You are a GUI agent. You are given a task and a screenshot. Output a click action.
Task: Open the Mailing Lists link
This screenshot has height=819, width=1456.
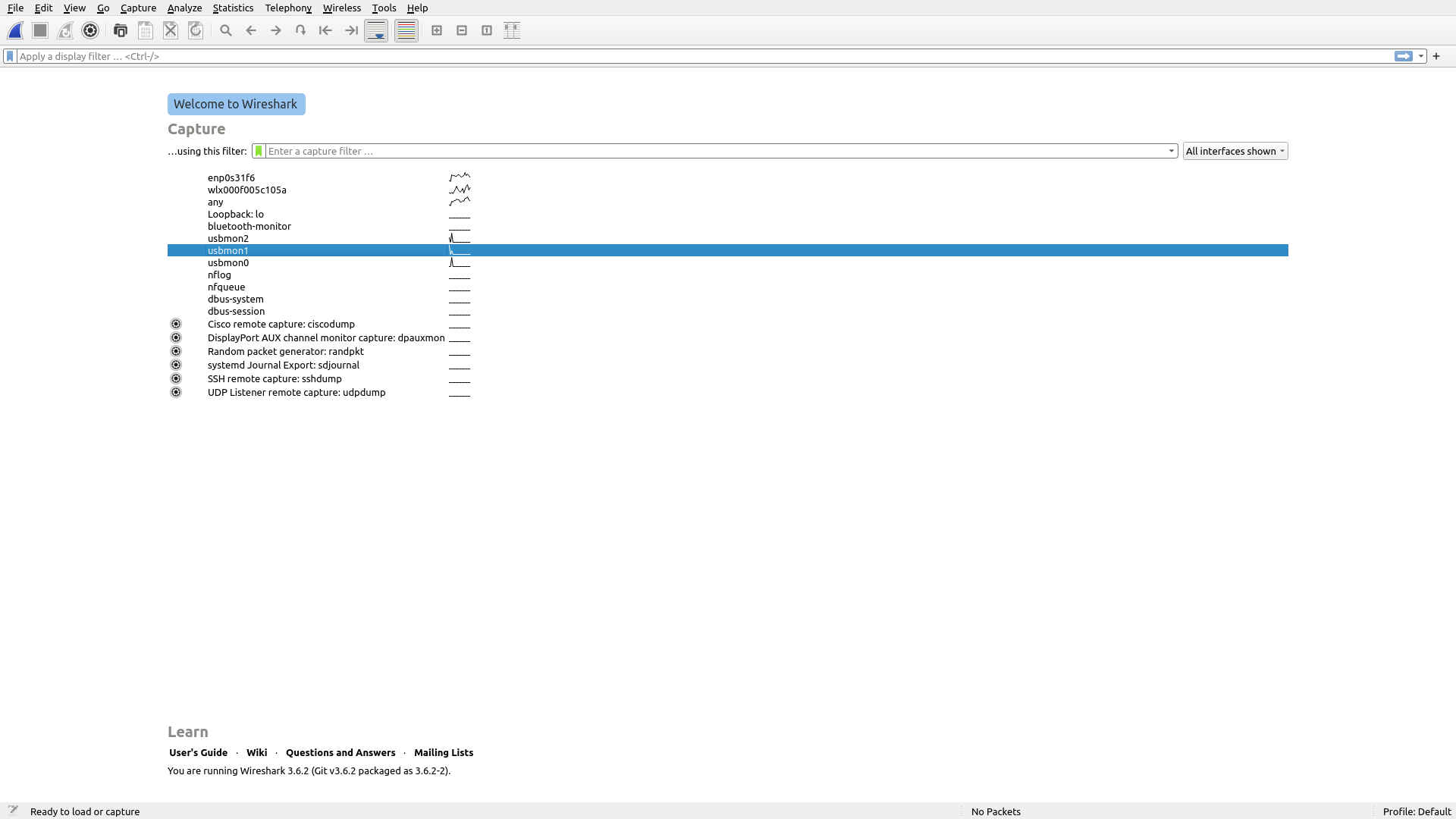click(444, 752)
